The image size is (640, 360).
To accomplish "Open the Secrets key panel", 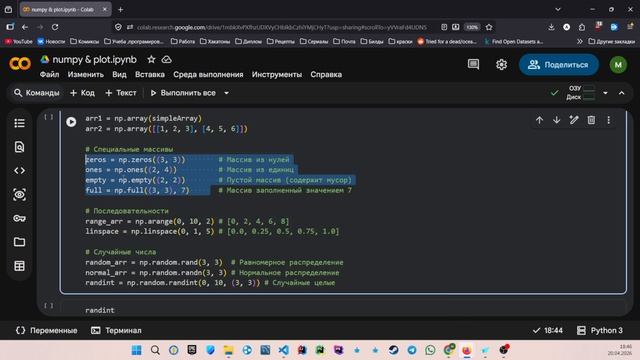I will tap(19, 218).
